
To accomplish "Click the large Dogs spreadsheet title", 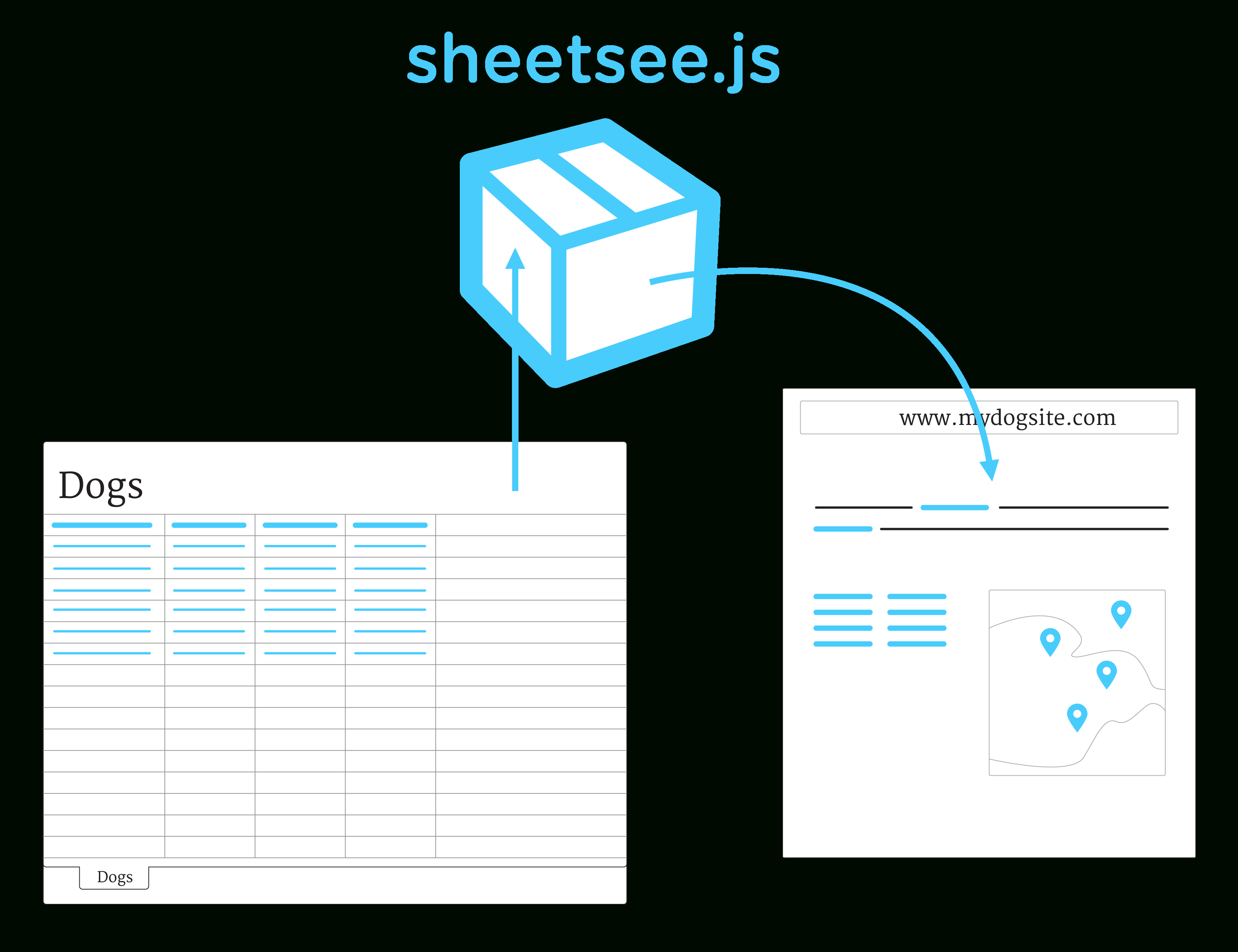I will 101,486.
